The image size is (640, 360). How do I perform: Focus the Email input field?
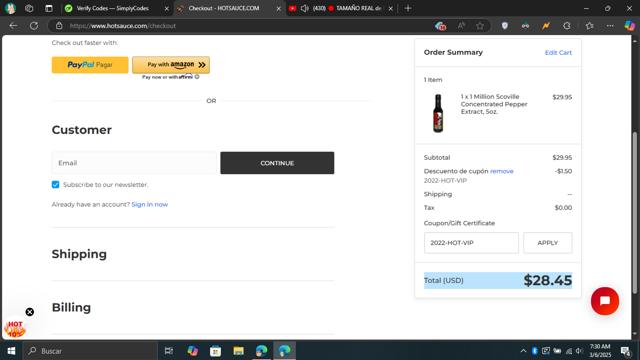pos(134,163)
